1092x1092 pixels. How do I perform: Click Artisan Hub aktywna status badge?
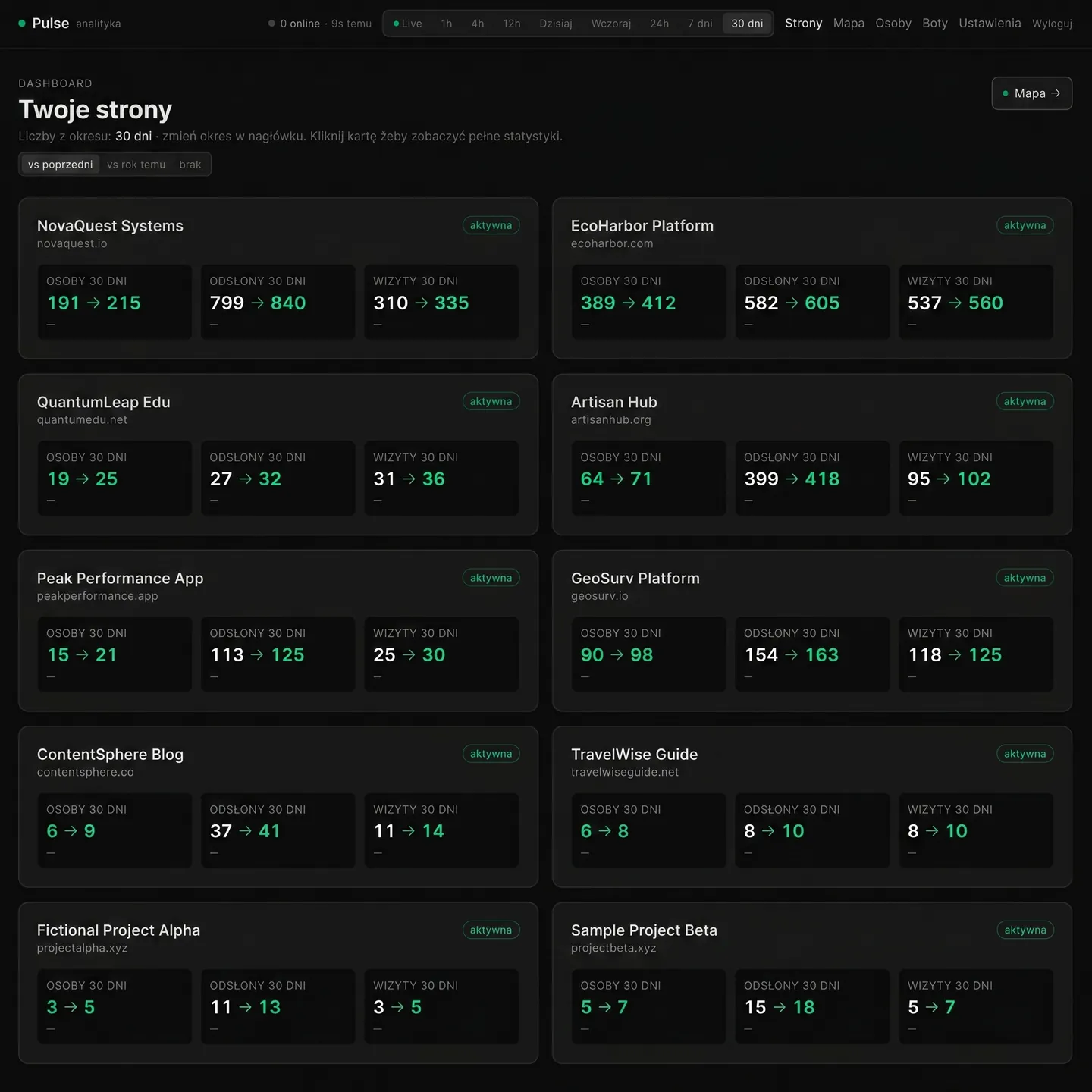pyautogui.click(x=1025, y=401)
